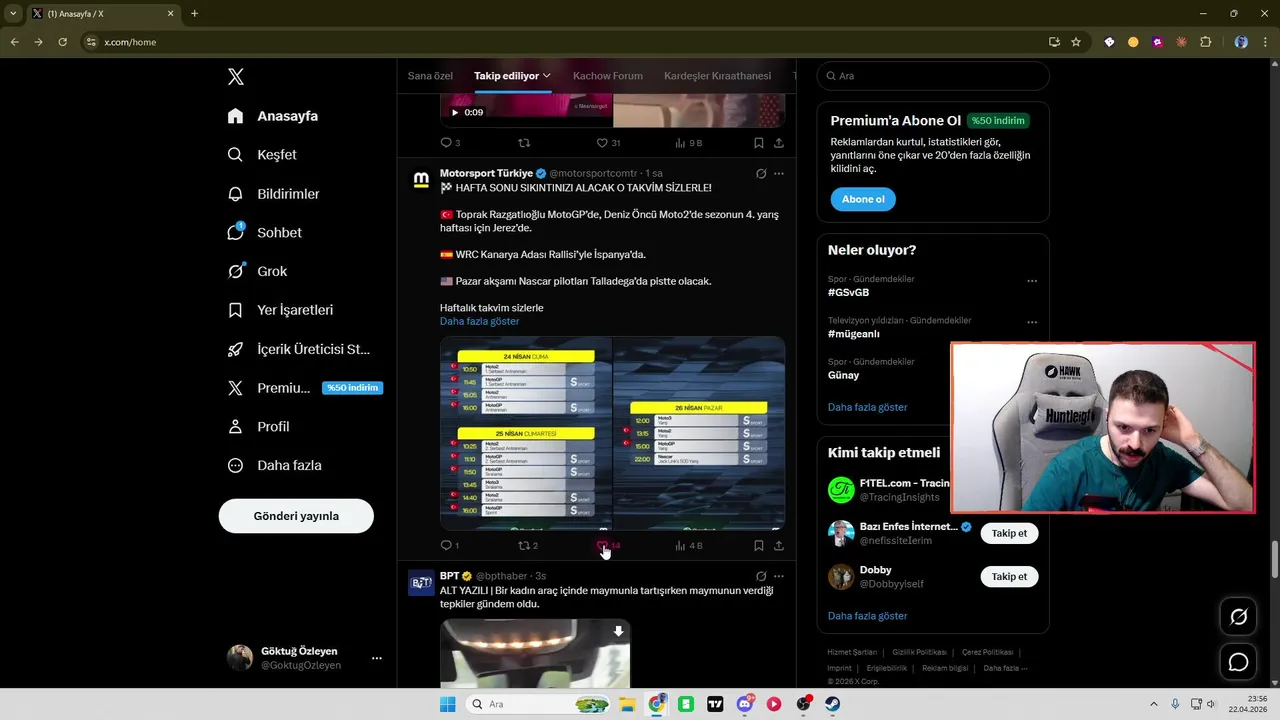This screenshot has width=1280, height=720.
Task: Click Daha fazla göster in Motorsport post
Action: pyautogui.click(x=479, y=321)
